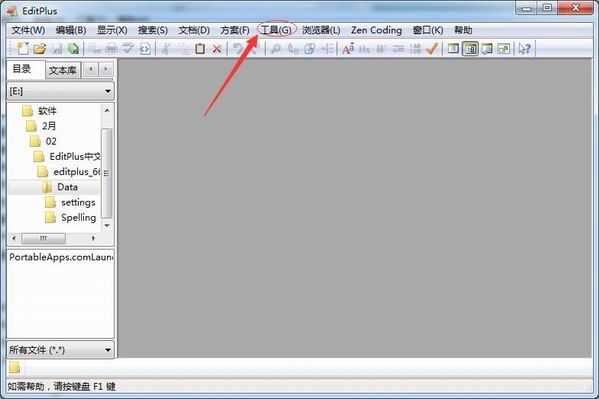Create a new file with the toolbar icon
This screenshot has width=599, height=399.
tap(23, 49)
